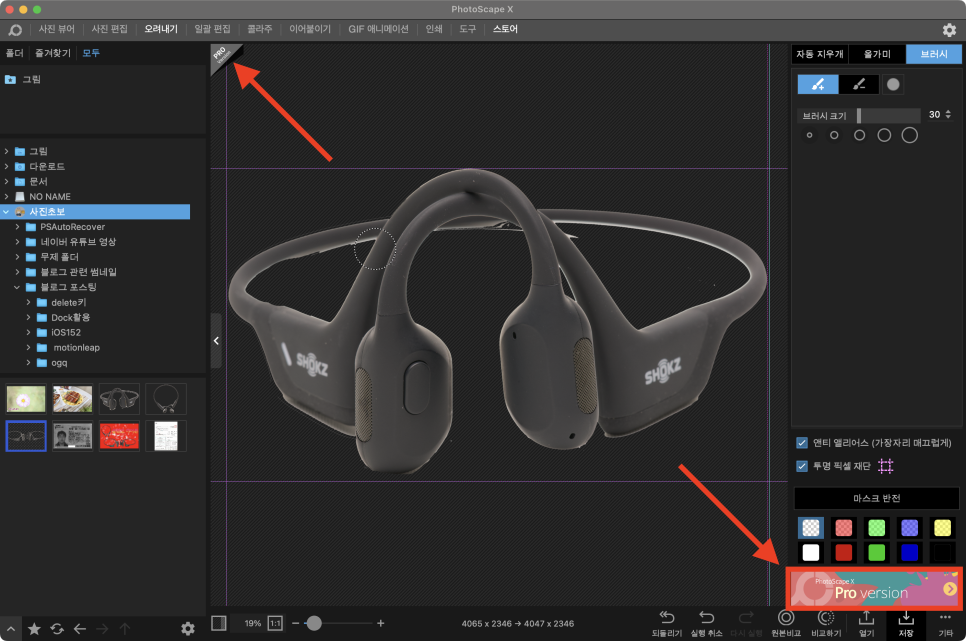Pick the largest brush size circle

(909, 135)
